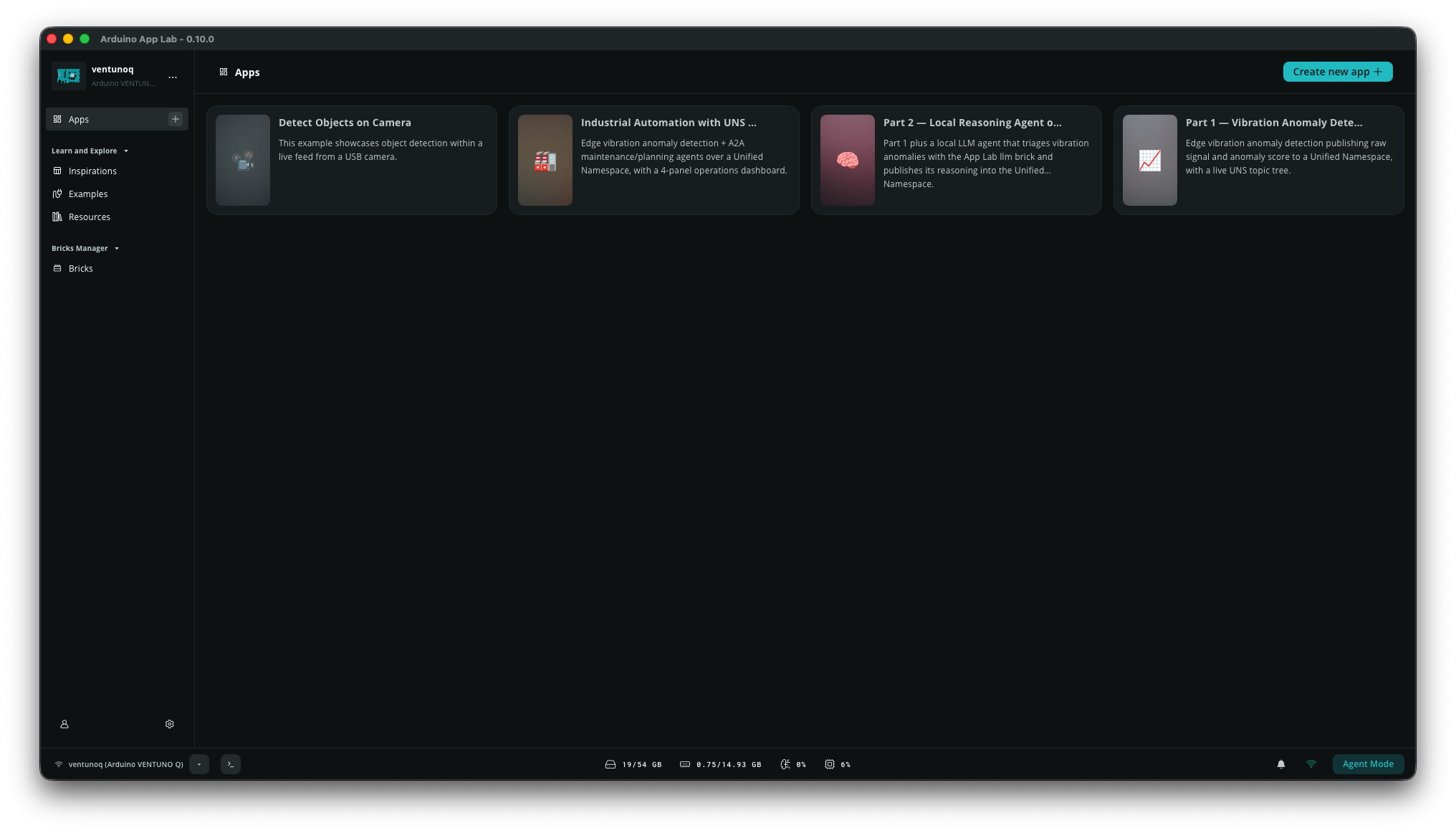This screenshot has height=833, width=1456.
Task: Click the CPU usage chip icon
Action: tap(830, 764)
